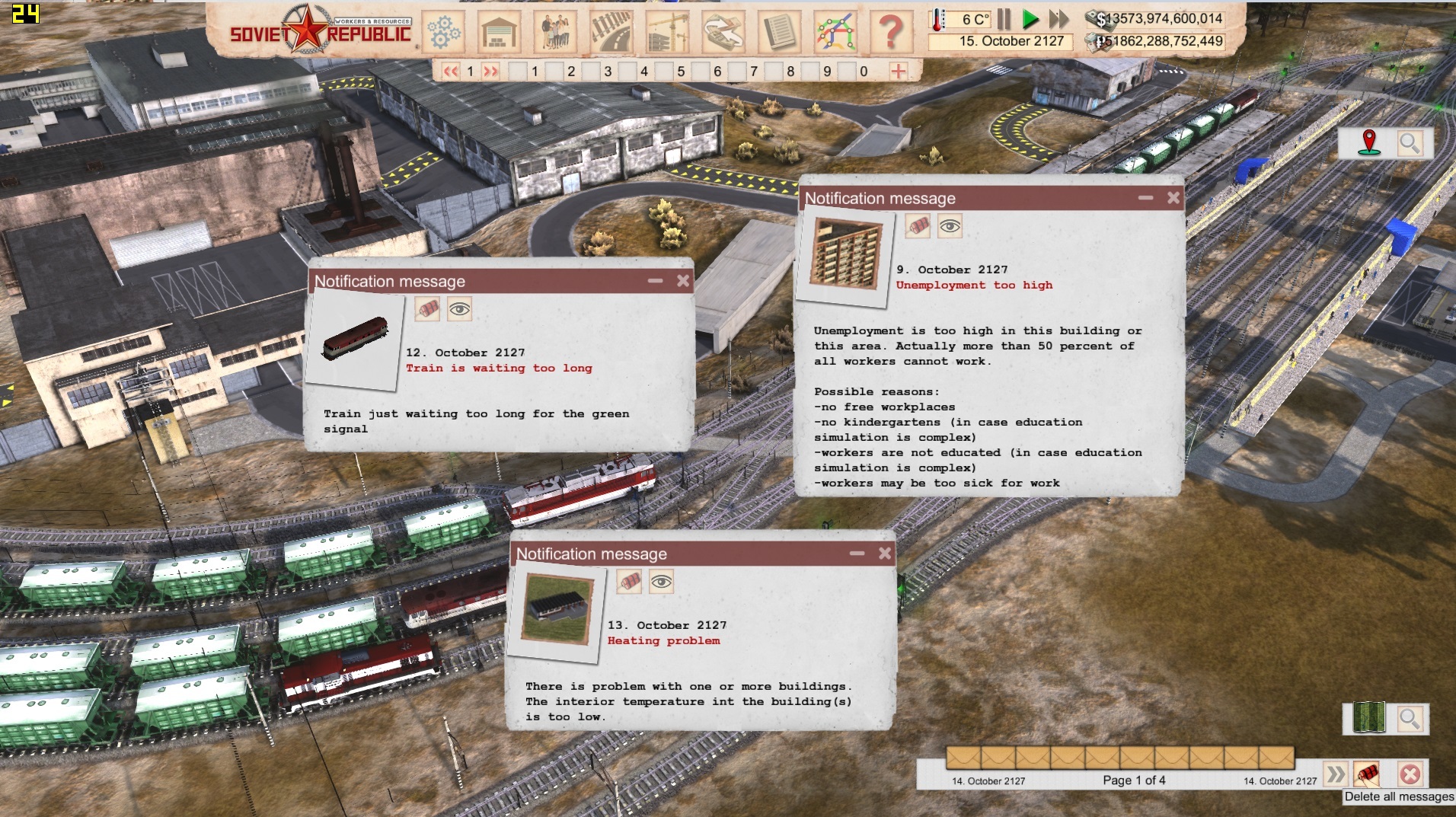Viewport: 1456px width, 817px height.
Task: Go to next page of messages
Action: tap(1335, 775)
